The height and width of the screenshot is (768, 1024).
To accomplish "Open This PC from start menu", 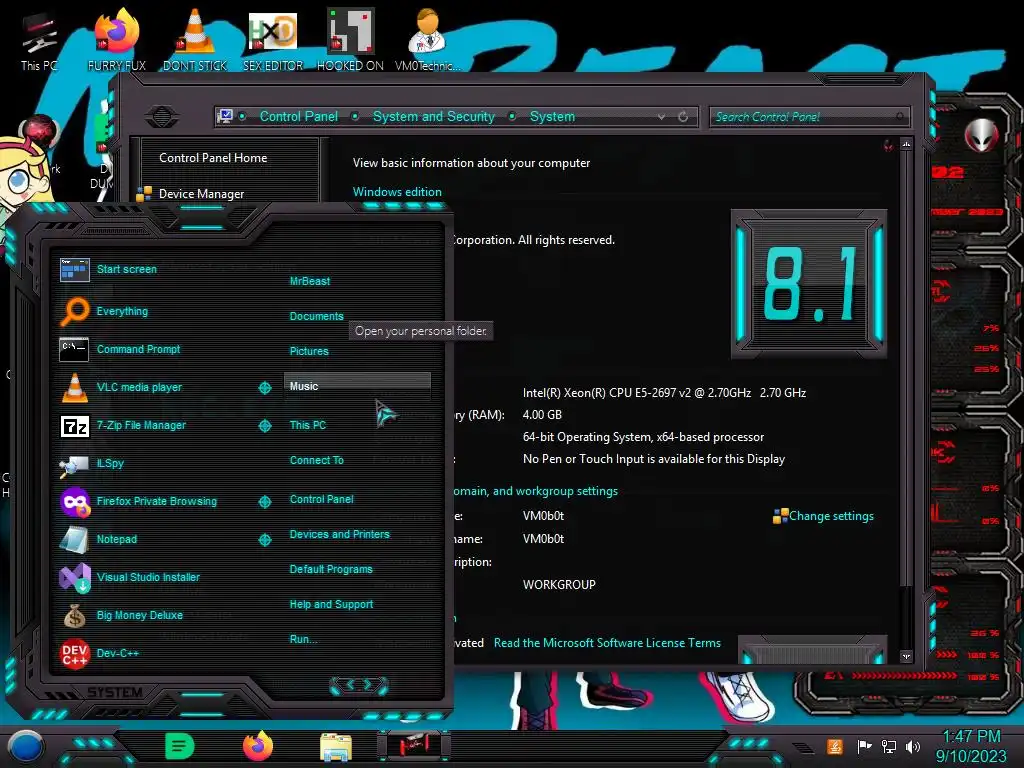I will click(308, 425).
